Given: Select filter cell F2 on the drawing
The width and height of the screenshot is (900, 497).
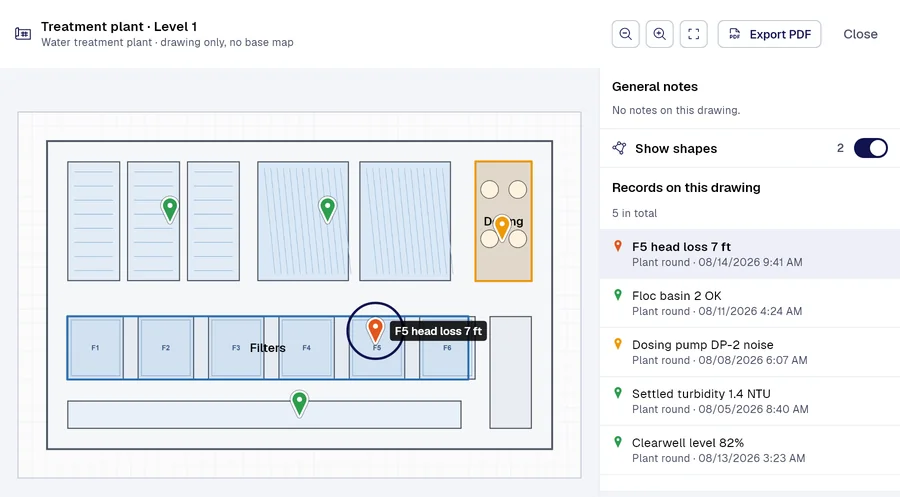Looking at the screenshot, I should click(x=165, y=348).
